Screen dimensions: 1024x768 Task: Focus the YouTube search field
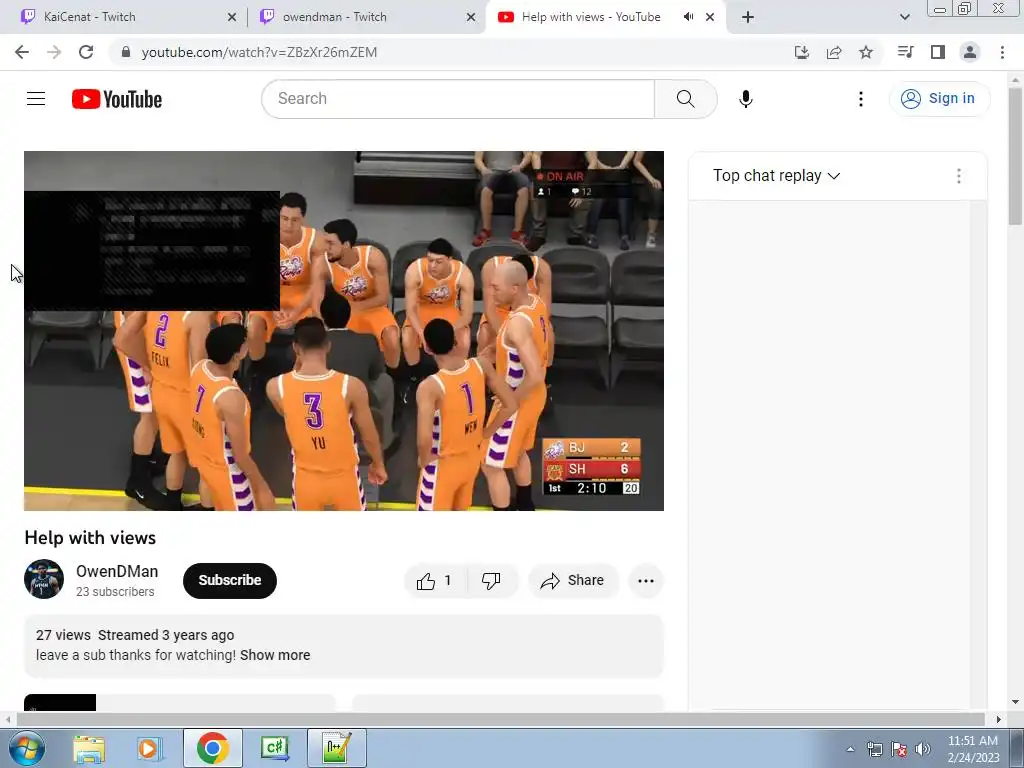pyautogui.click(x=458, y=99)
